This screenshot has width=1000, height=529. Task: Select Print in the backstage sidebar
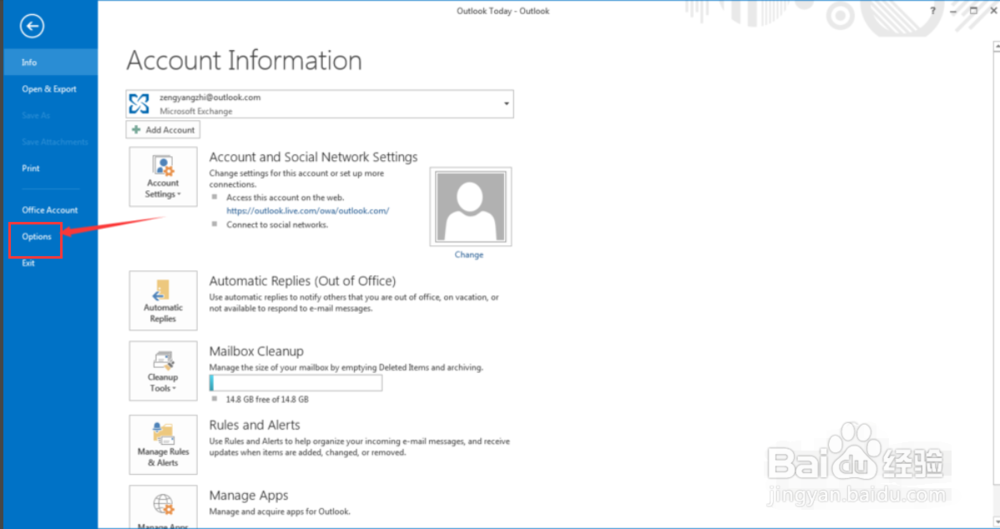point(31,168)
